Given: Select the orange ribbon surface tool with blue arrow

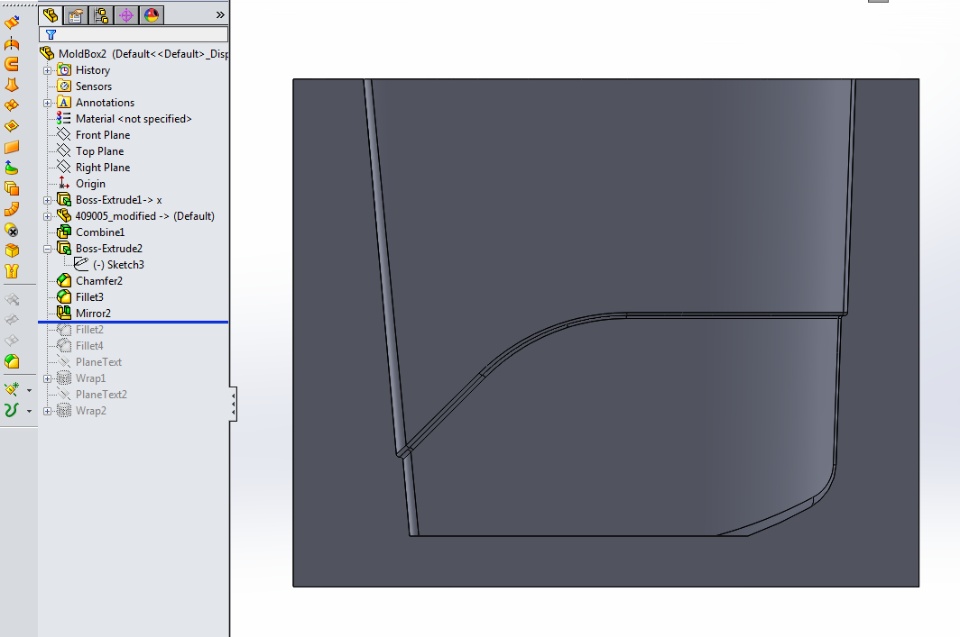Looking at the screenshot, I should coord(12,23).
